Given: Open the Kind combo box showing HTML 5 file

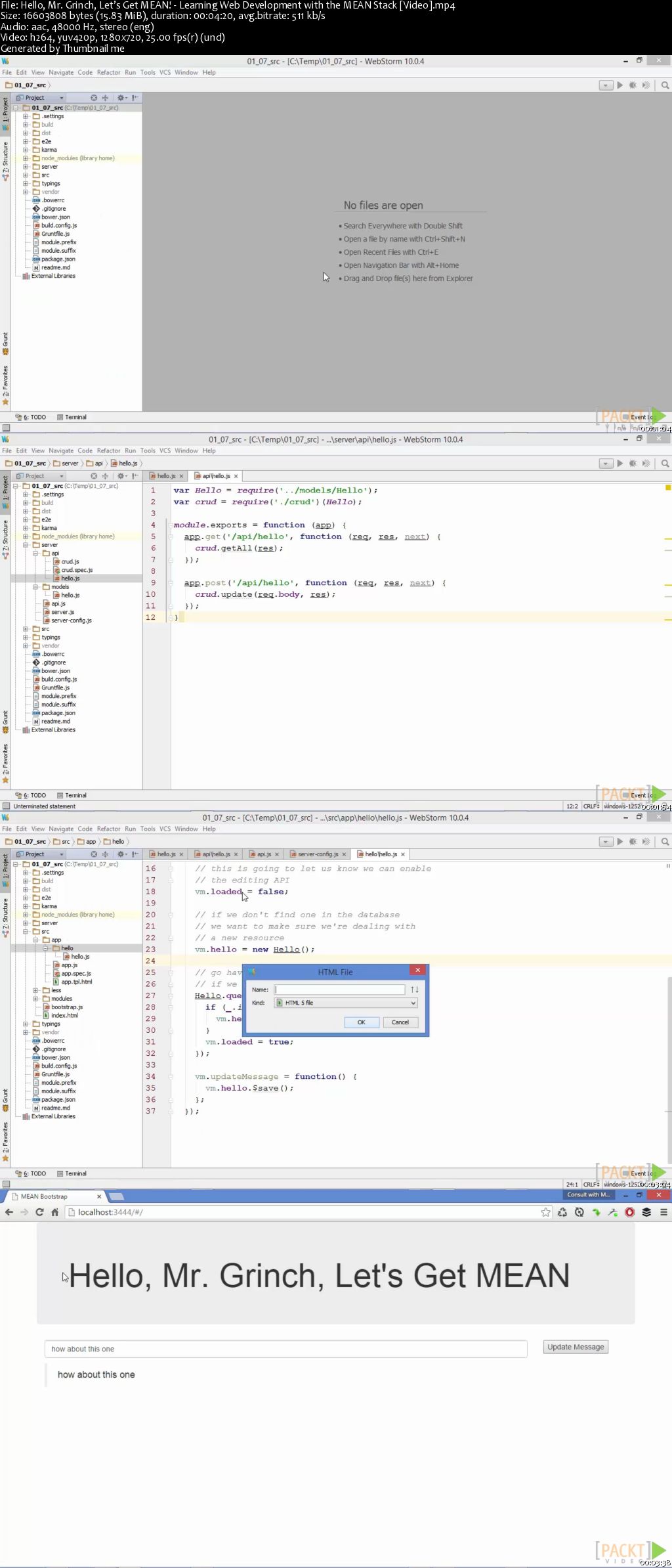Looking at the screenshot, I should pos(346,1003).
